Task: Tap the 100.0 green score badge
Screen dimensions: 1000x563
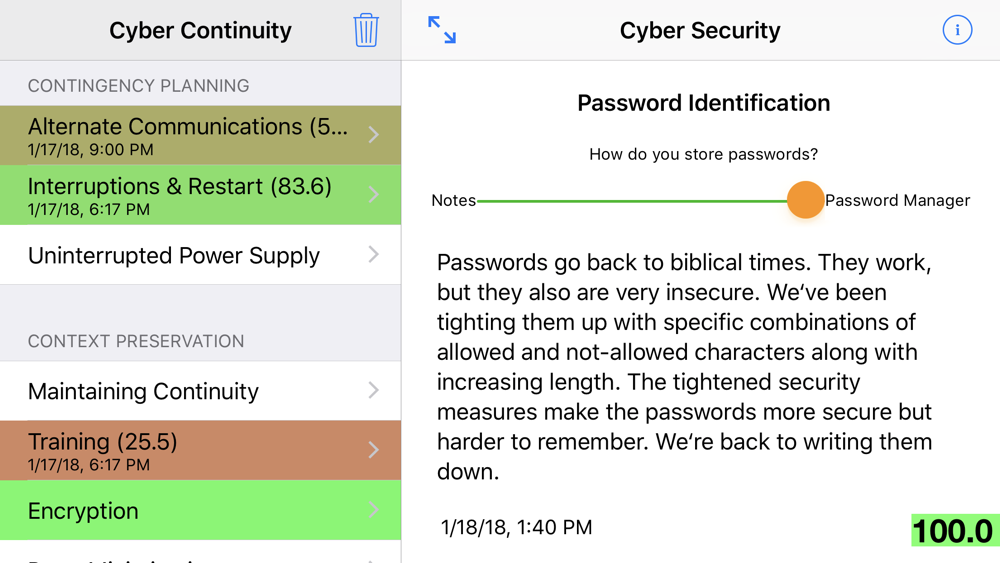Action: 955,530
